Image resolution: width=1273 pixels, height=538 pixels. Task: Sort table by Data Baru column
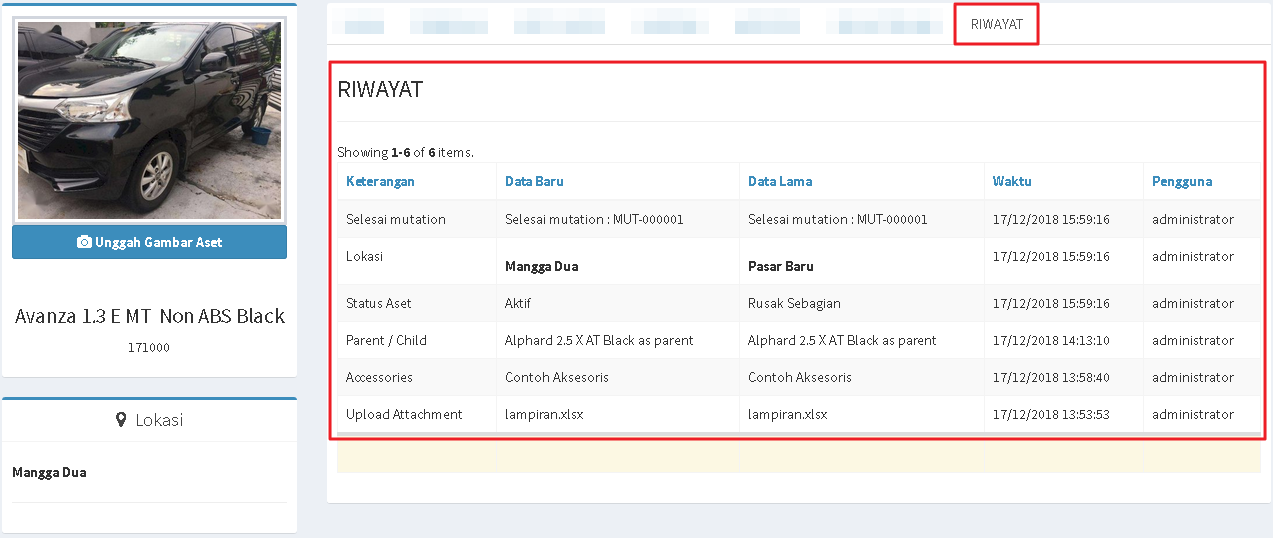coord(534,181)
